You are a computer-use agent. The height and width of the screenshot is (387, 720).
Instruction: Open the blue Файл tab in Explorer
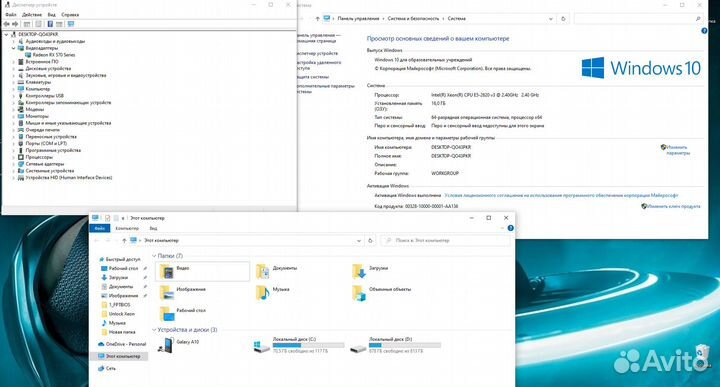point(100,228)
